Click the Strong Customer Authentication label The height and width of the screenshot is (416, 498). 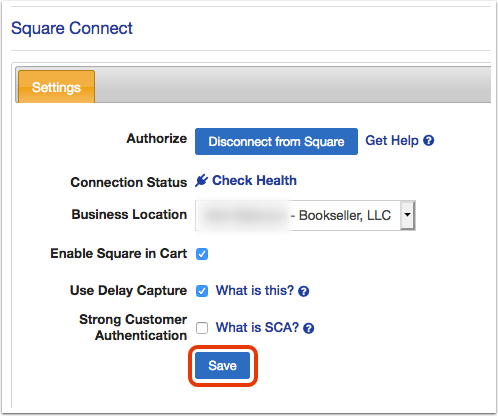click(133, 327)
